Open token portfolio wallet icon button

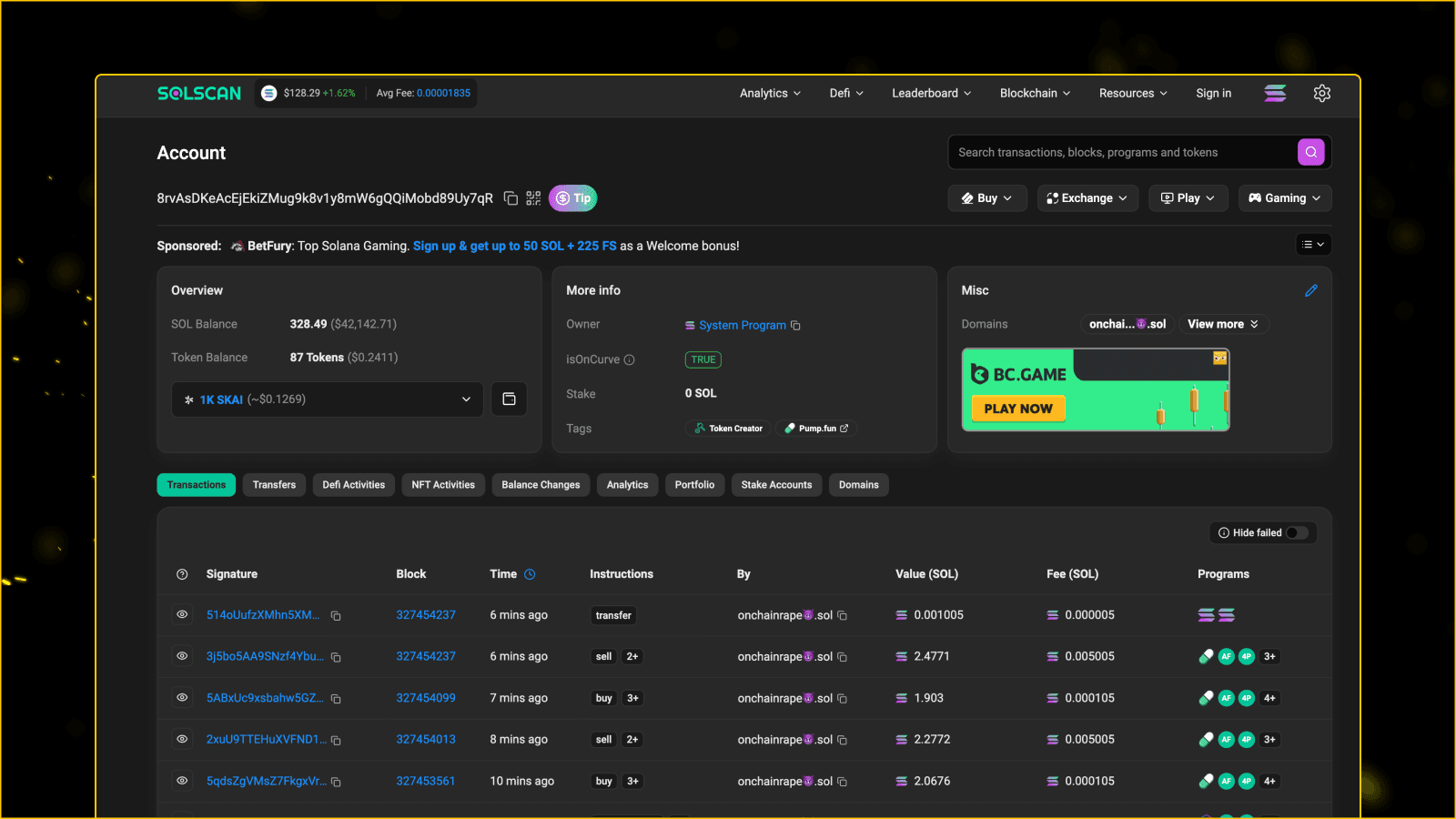(x=509, y=399)
